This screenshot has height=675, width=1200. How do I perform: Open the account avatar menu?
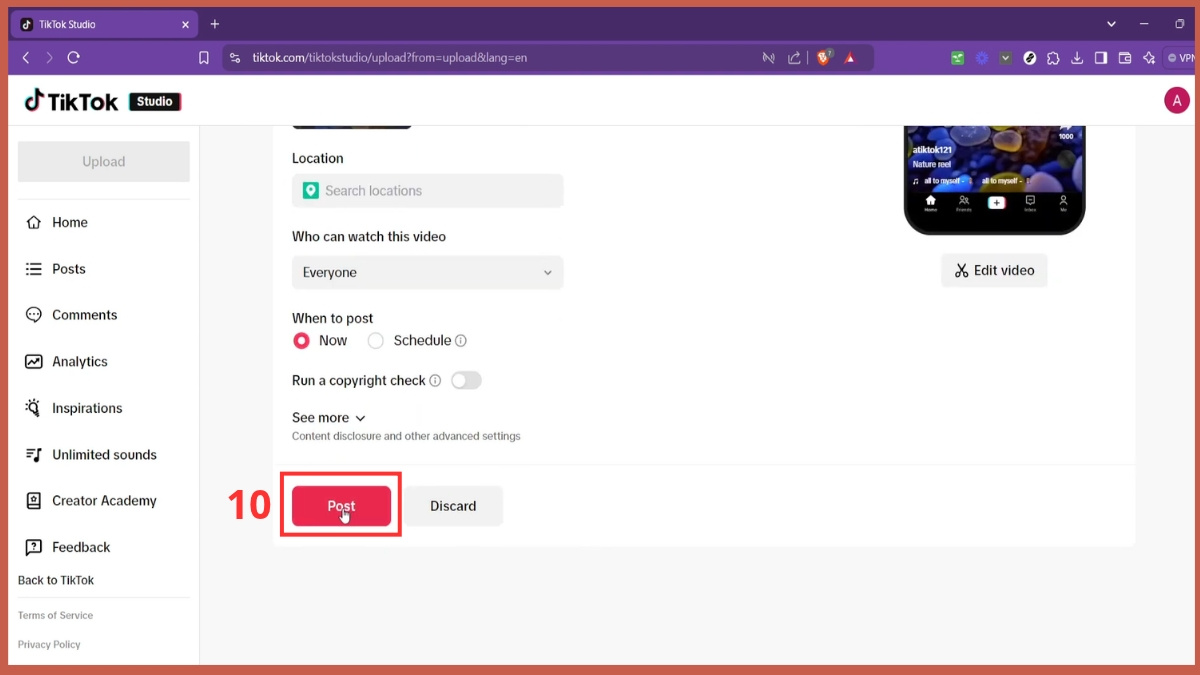coord(1177,100)
